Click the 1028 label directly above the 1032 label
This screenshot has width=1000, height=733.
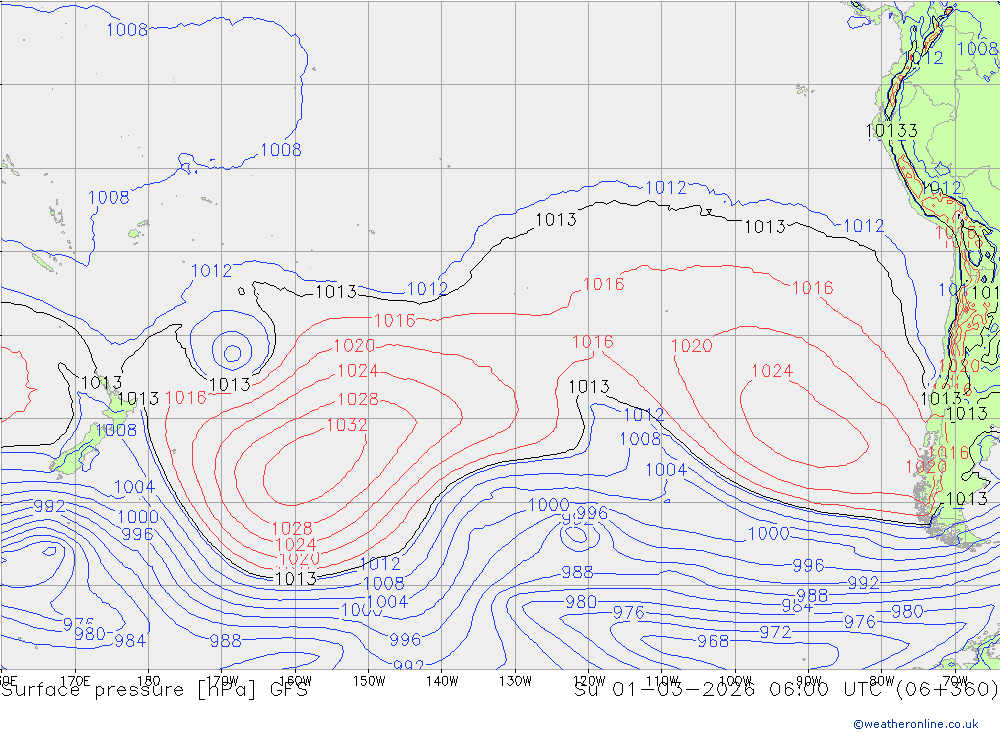358,399
